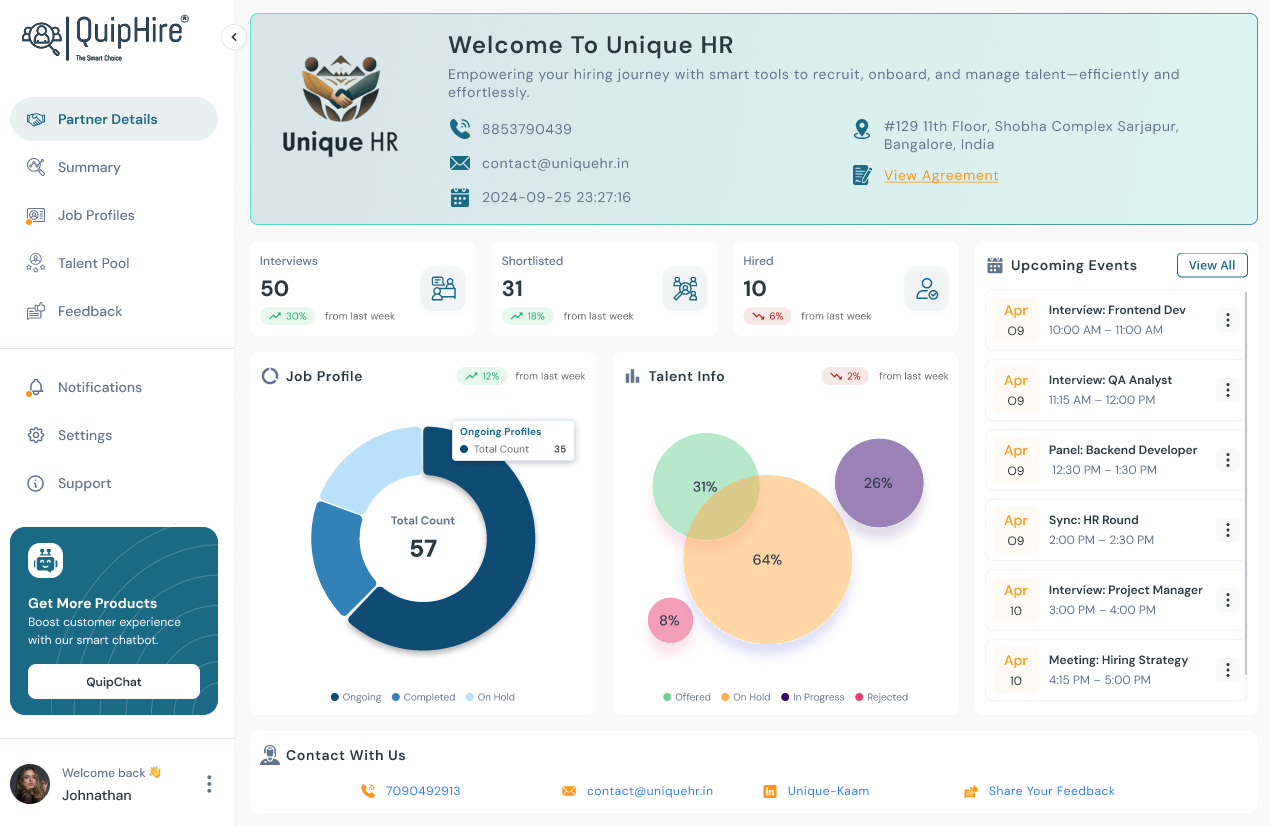The image size is (1270, 826).
Task: Click the feedback icon beside Share Your Feedback
Action: coord(970,791)
